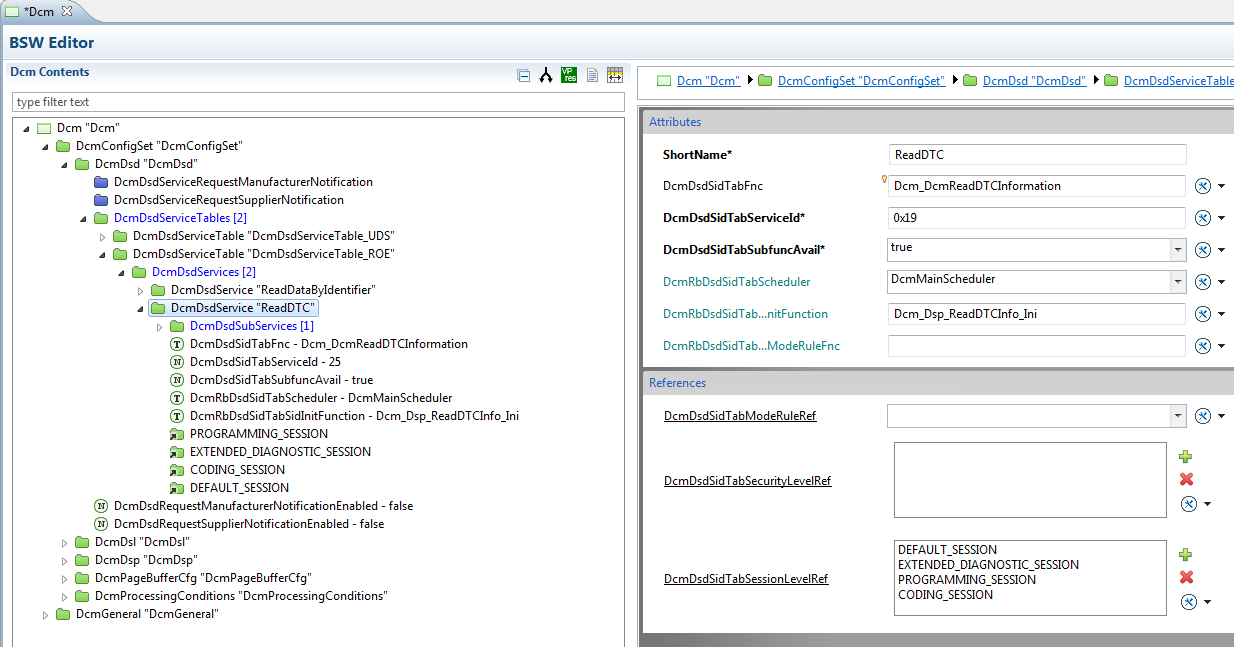Select the DcmDsdServiceRequestSupplierNotification folder

point(219,200)
